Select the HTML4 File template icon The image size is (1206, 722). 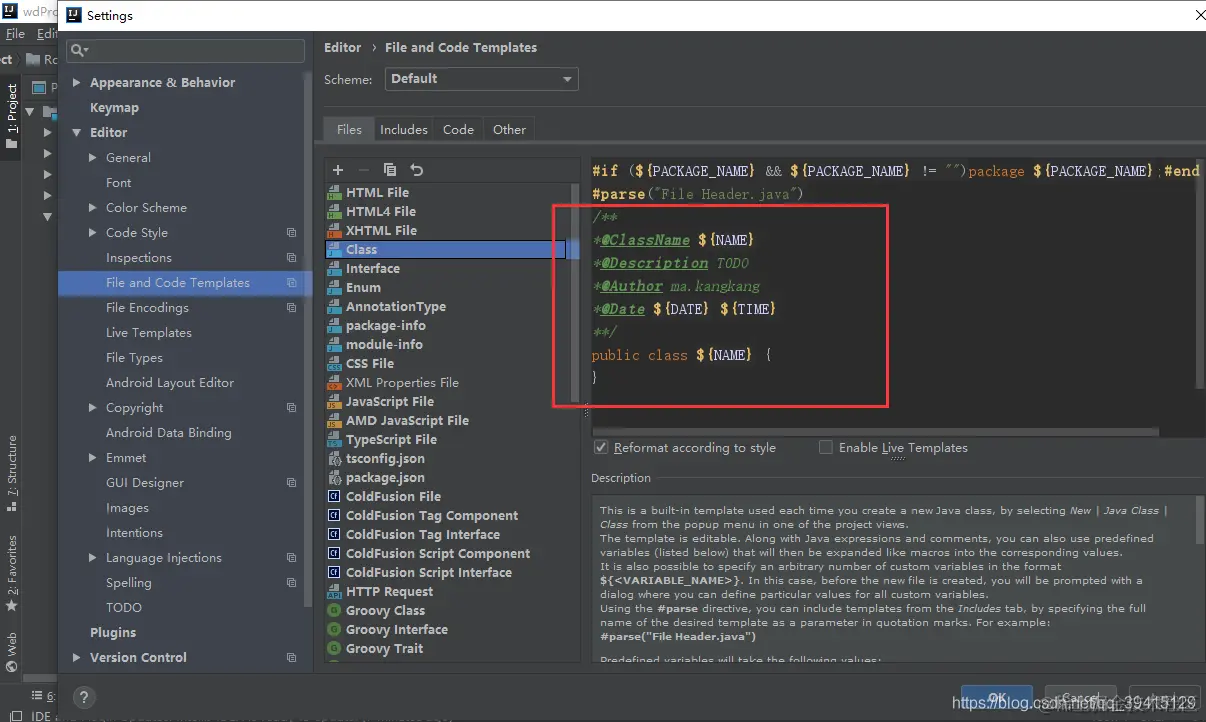tap(334, 212)
